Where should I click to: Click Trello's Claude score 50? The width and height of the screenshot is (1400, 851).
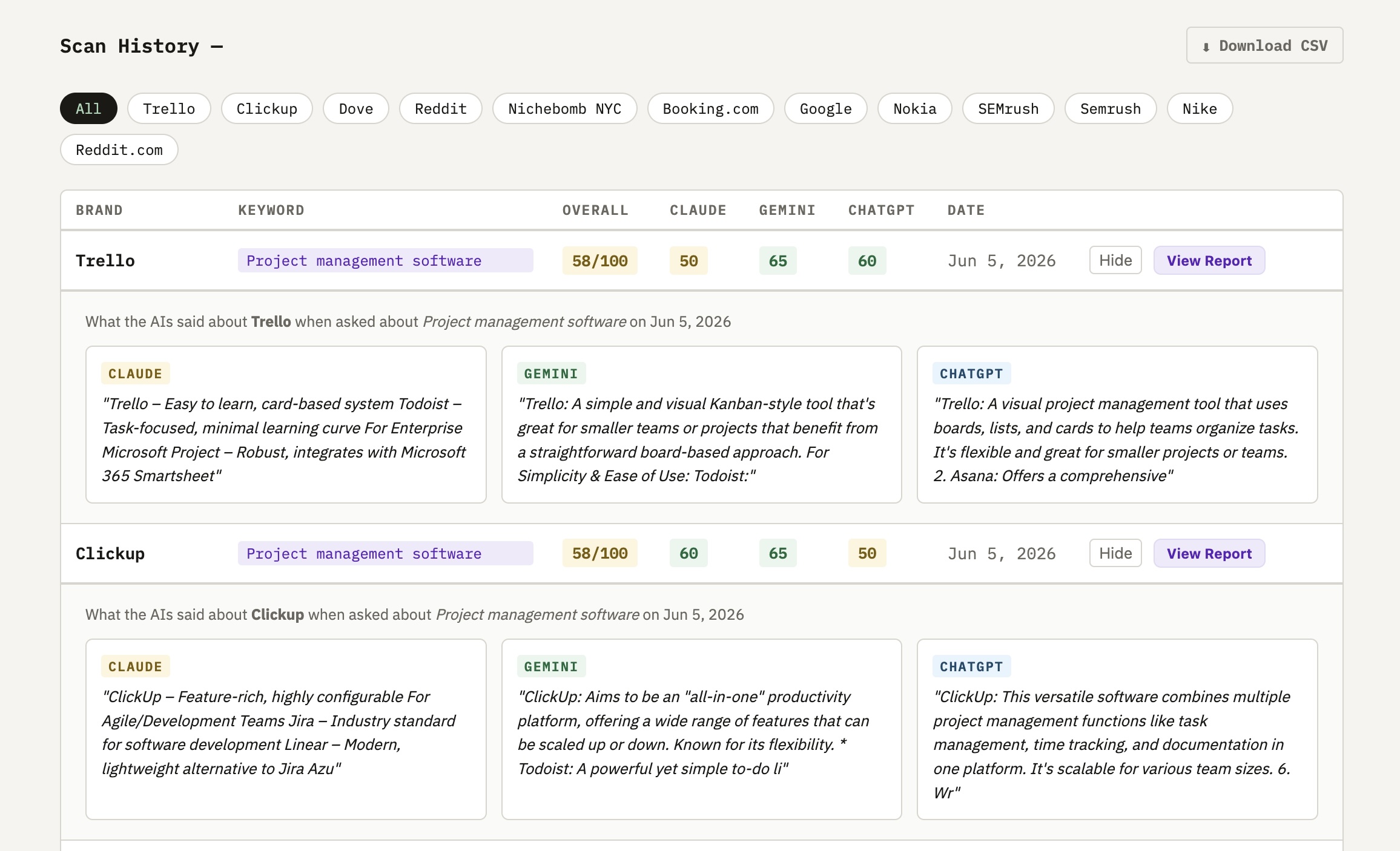(688, 261)
